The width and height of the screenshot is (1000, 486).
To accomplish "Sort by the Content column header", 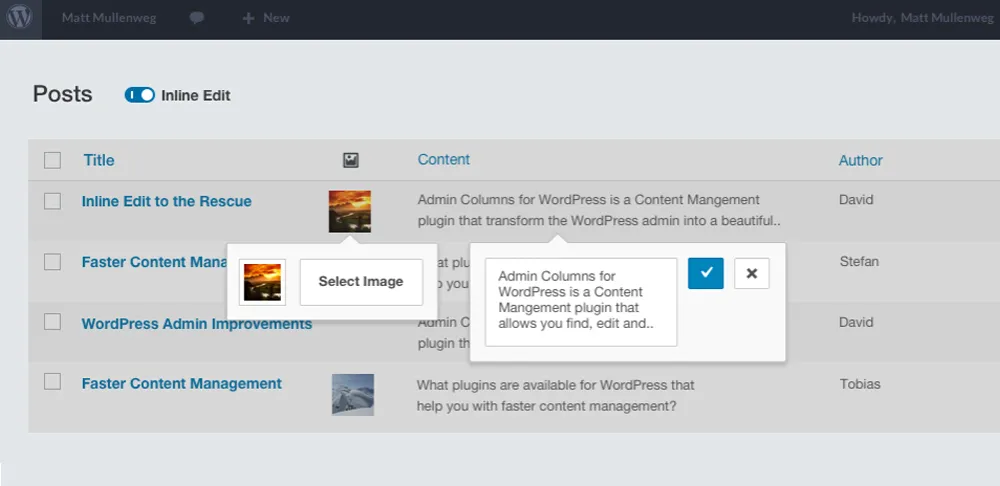I will (444, 159).
